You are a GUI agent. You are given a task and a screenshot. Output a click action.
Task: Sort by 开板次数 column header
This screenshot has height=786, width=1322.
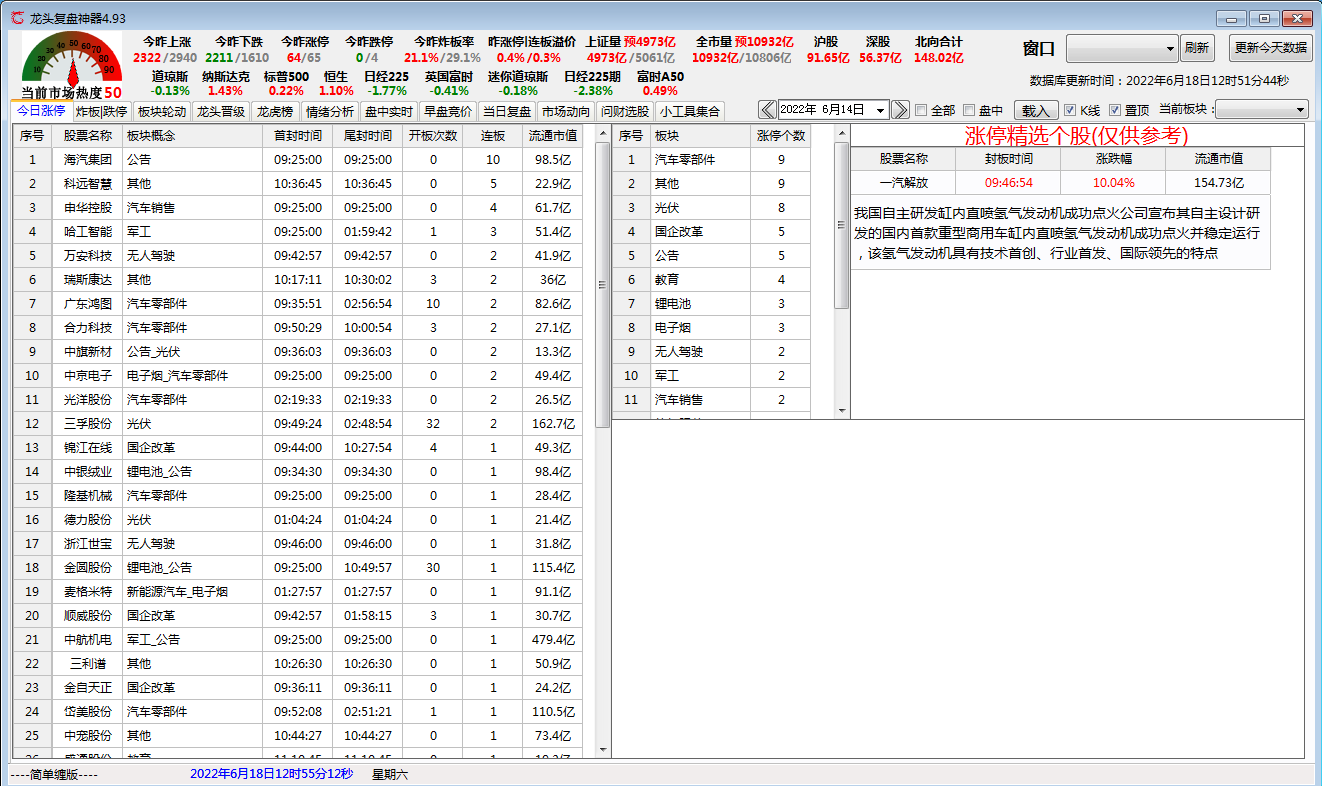(x=433, y=135)
